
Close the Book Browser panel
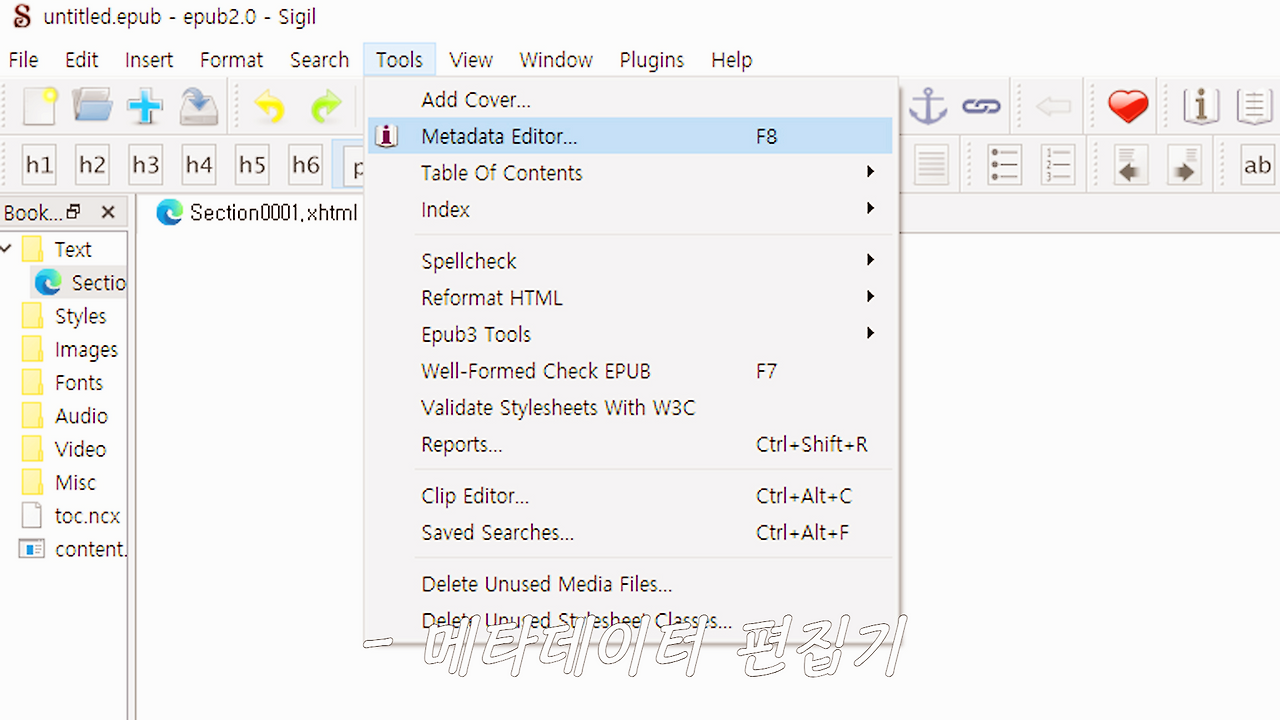pyautogui.click(x=108, y=212)
